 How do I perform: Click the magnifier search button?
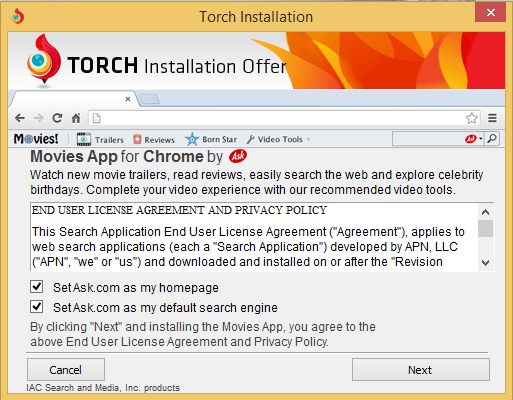tap(492, 139)
